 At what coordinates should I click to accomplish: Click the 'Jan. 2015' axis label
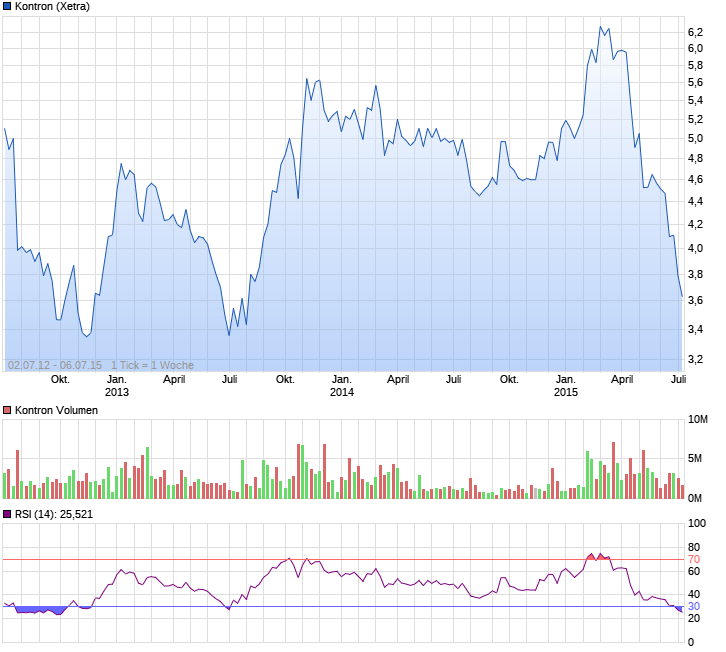pyautogui.click(x=566, y=386)
